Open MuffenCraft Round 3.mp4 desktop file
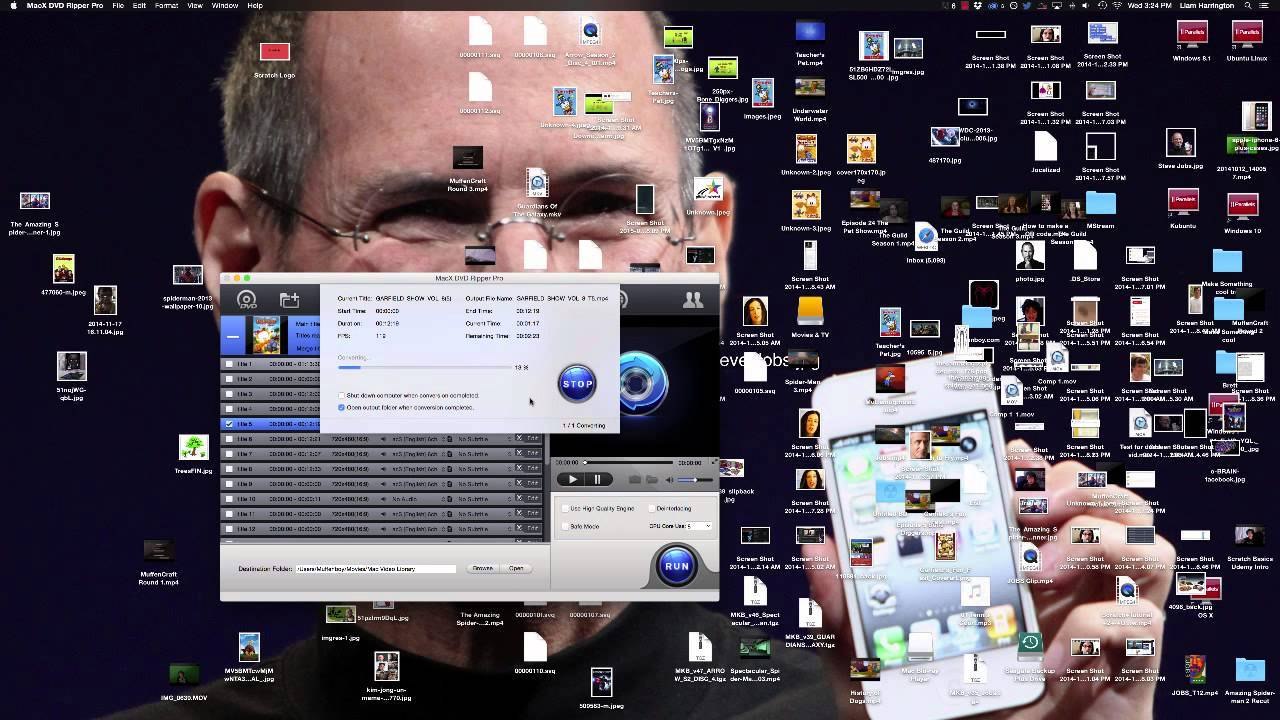This screenshot has width=1280, height=720. click(468, 158)
